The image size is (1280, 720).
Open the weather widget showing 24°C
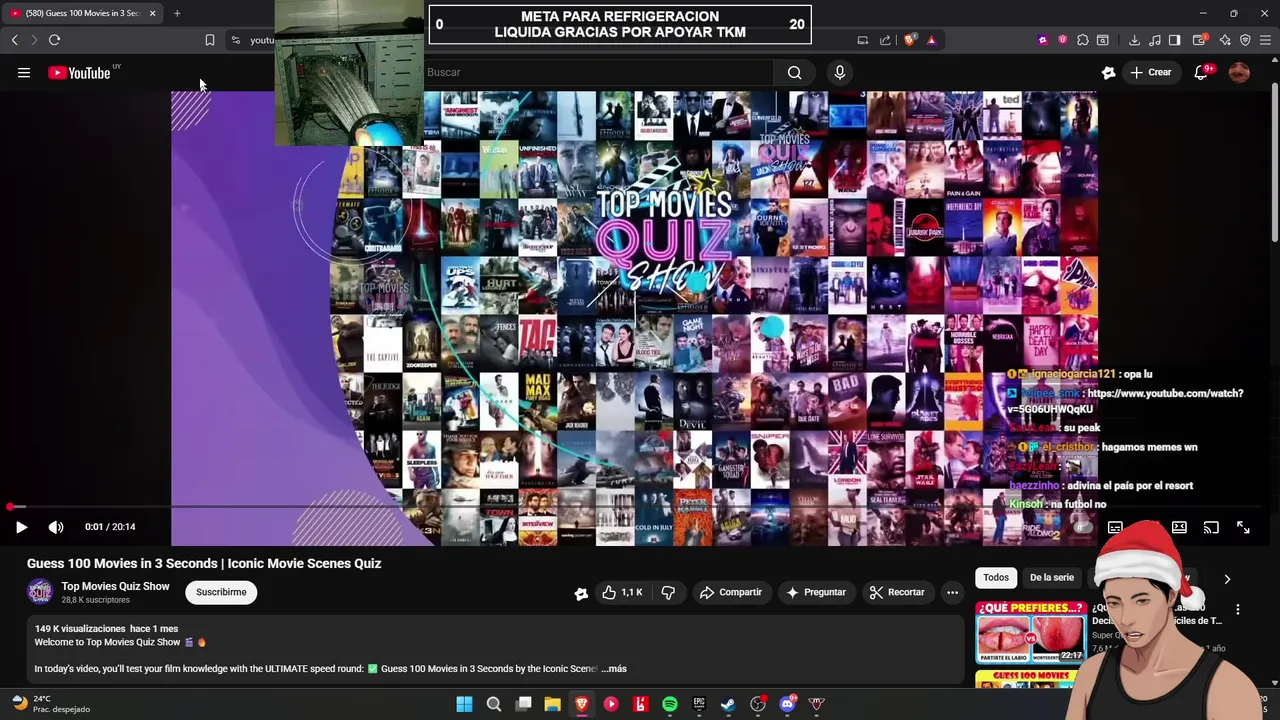point(50,704)
